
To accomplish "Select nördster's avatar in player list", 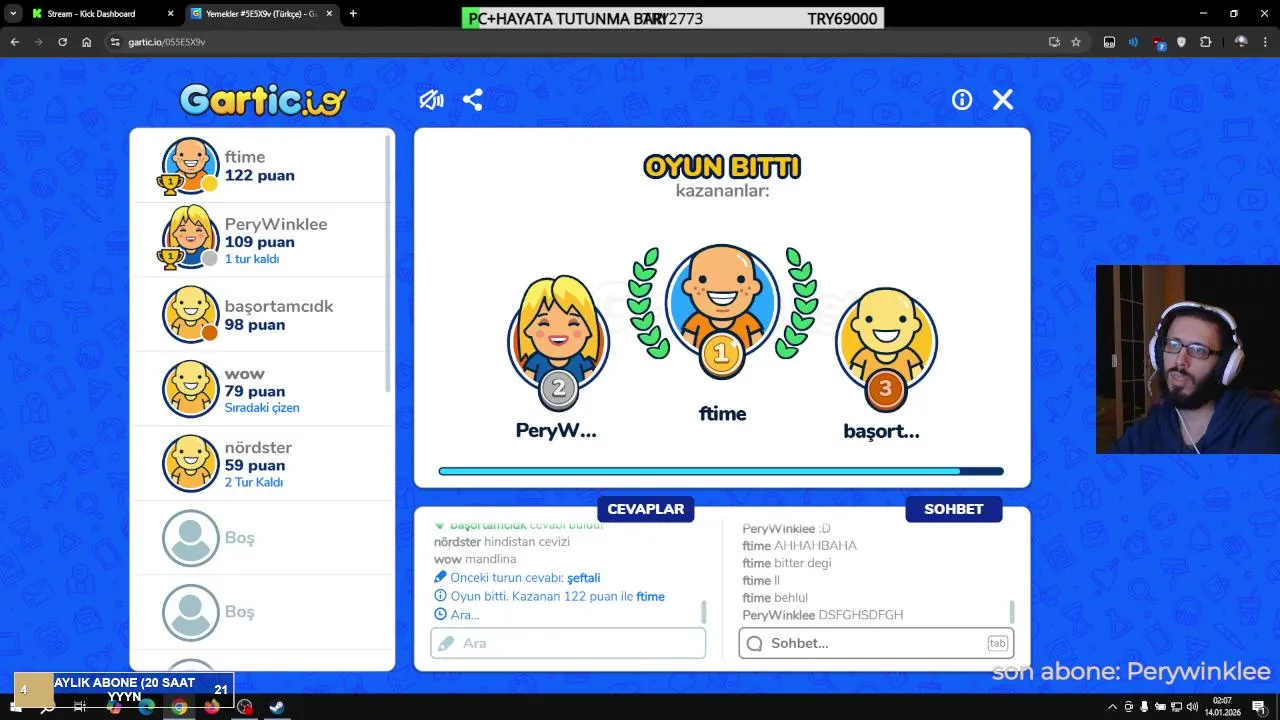I will coord(190,462).
